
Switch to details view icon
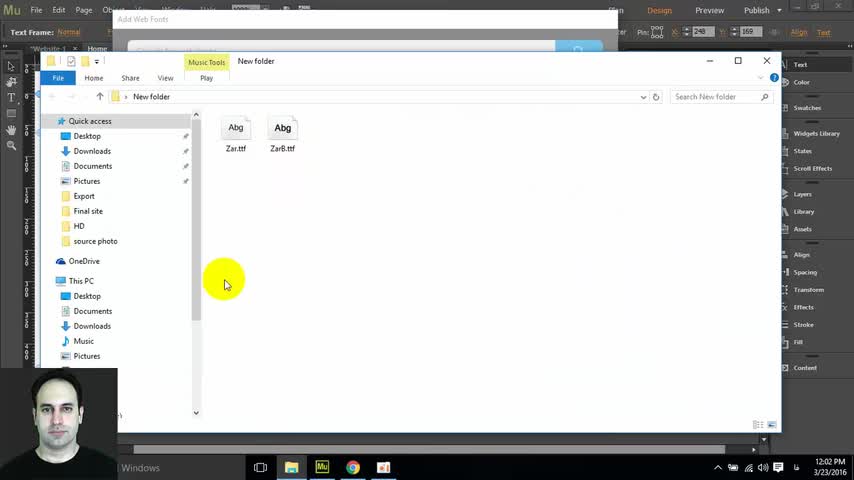click(758, 424)
